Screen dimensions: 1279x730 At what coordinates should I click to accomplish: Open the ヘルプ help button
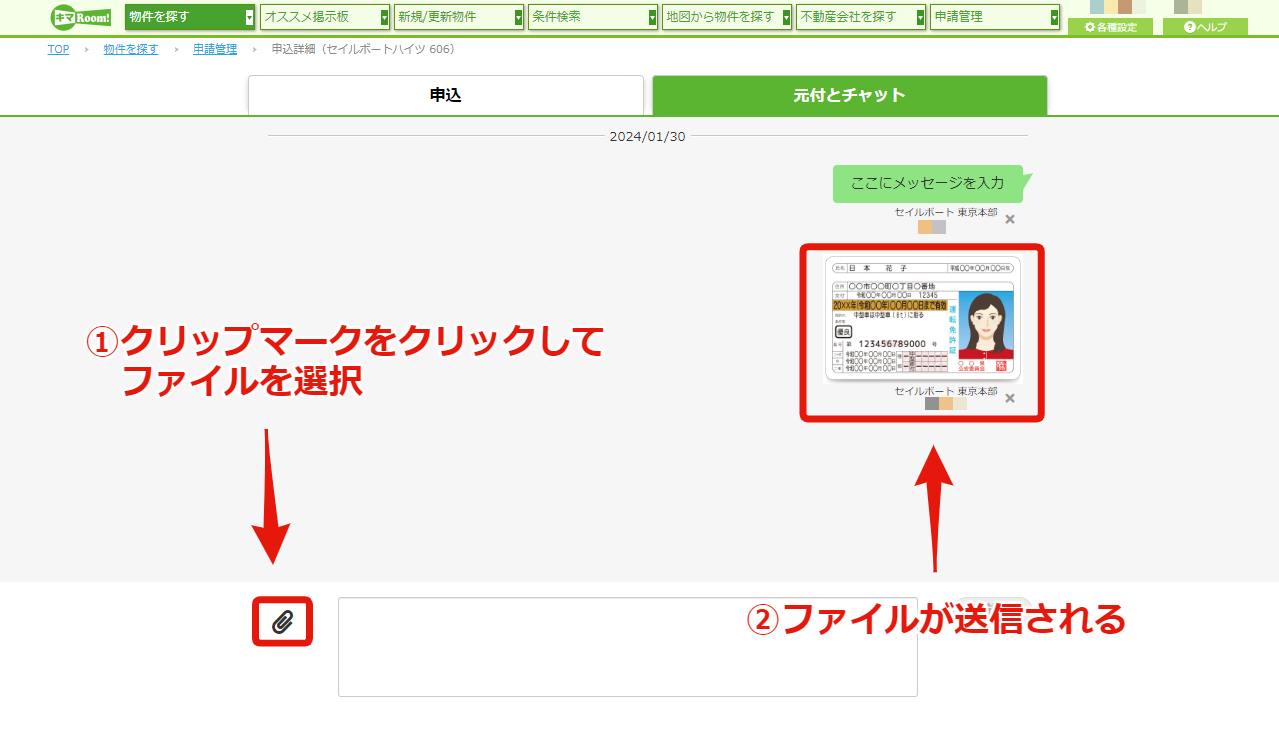1205,27
